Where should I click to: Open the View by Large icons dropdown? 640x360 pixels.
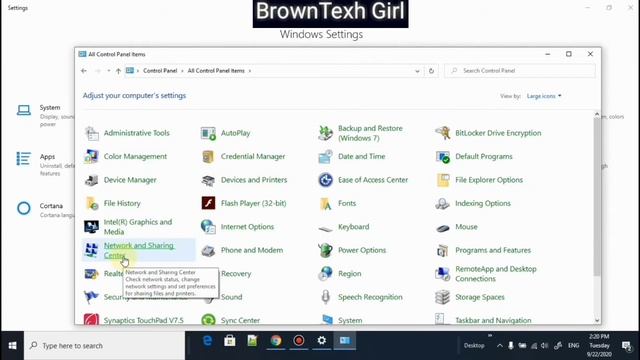(x=544, y=96)
